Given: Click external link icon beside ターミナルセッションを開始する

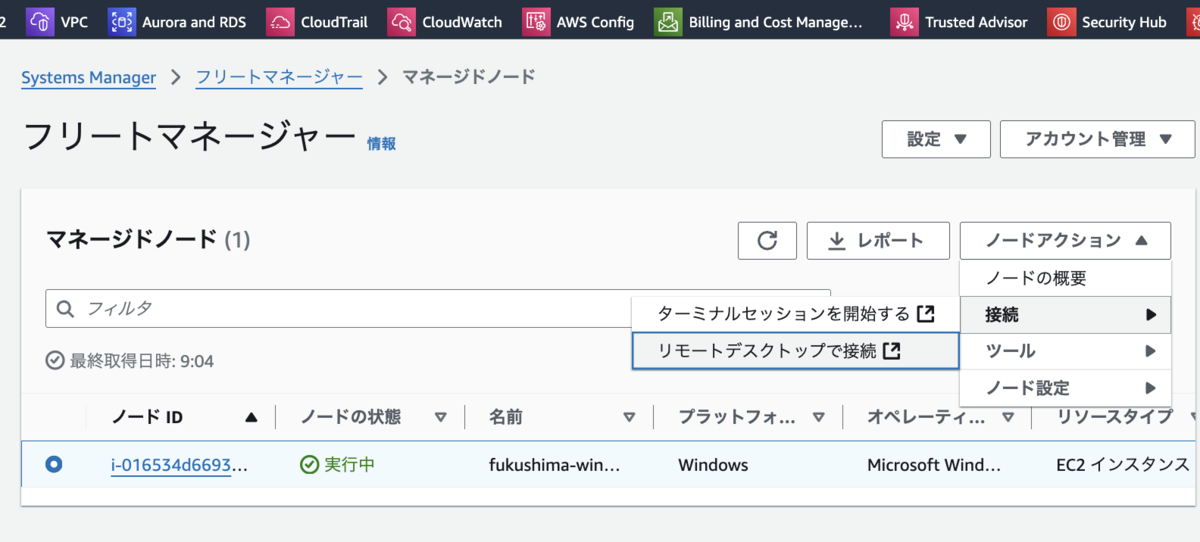Looking at the screenshot, I should click(926, 314).
